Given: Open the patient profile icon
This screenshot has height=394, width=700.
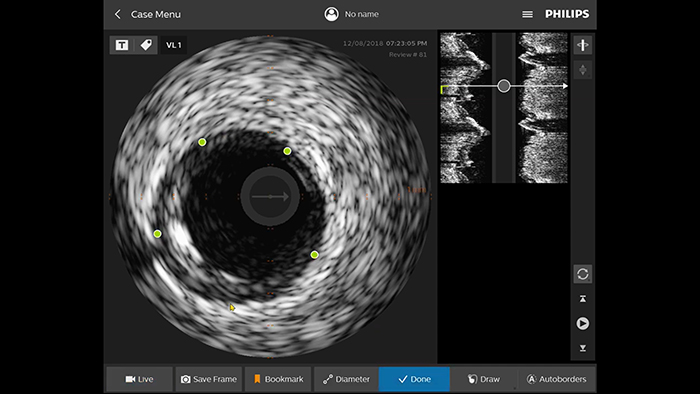Looking at the screenshot, I should [331, 14].
